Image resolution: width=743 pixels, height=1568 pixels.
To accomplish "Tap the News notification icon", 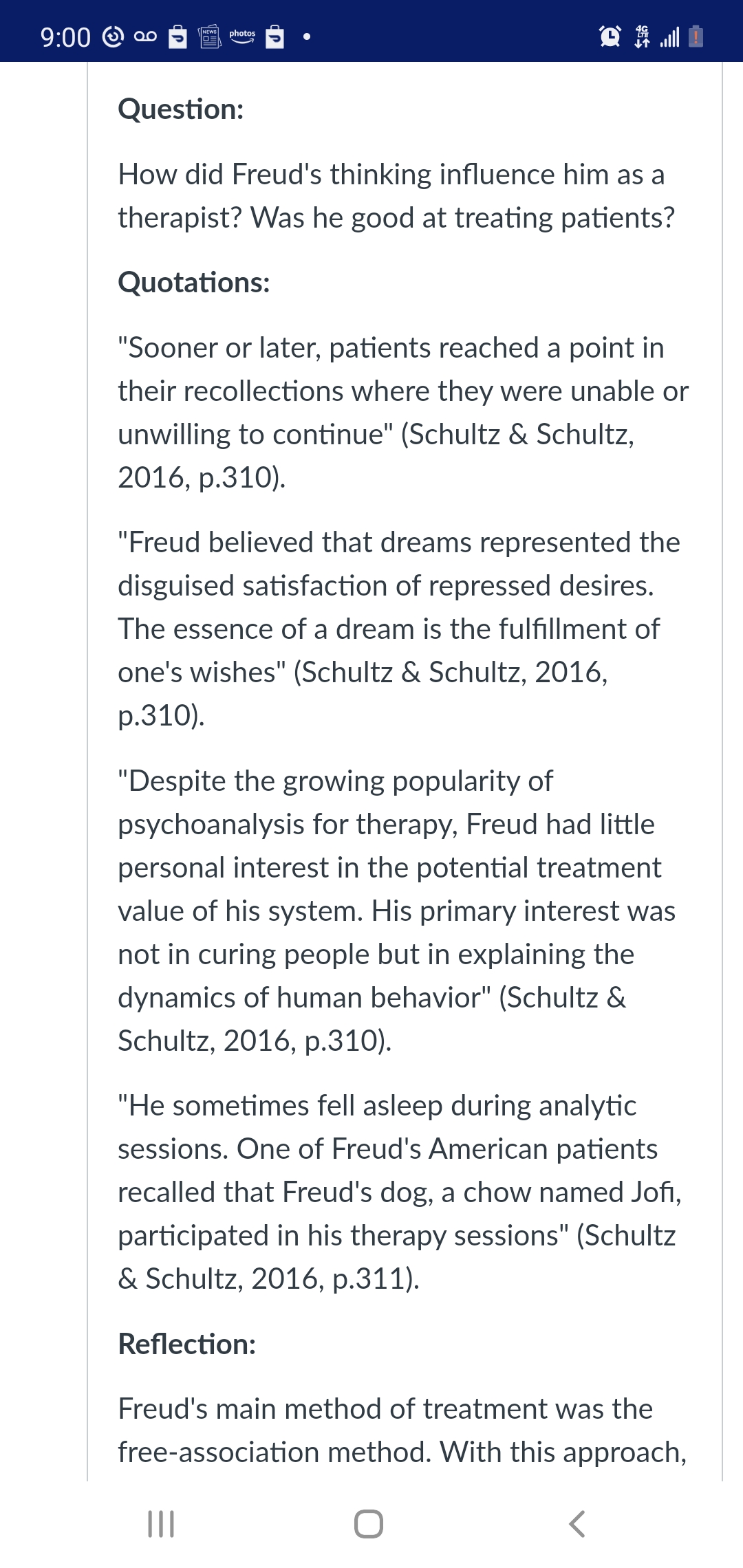I will (210, 36).
